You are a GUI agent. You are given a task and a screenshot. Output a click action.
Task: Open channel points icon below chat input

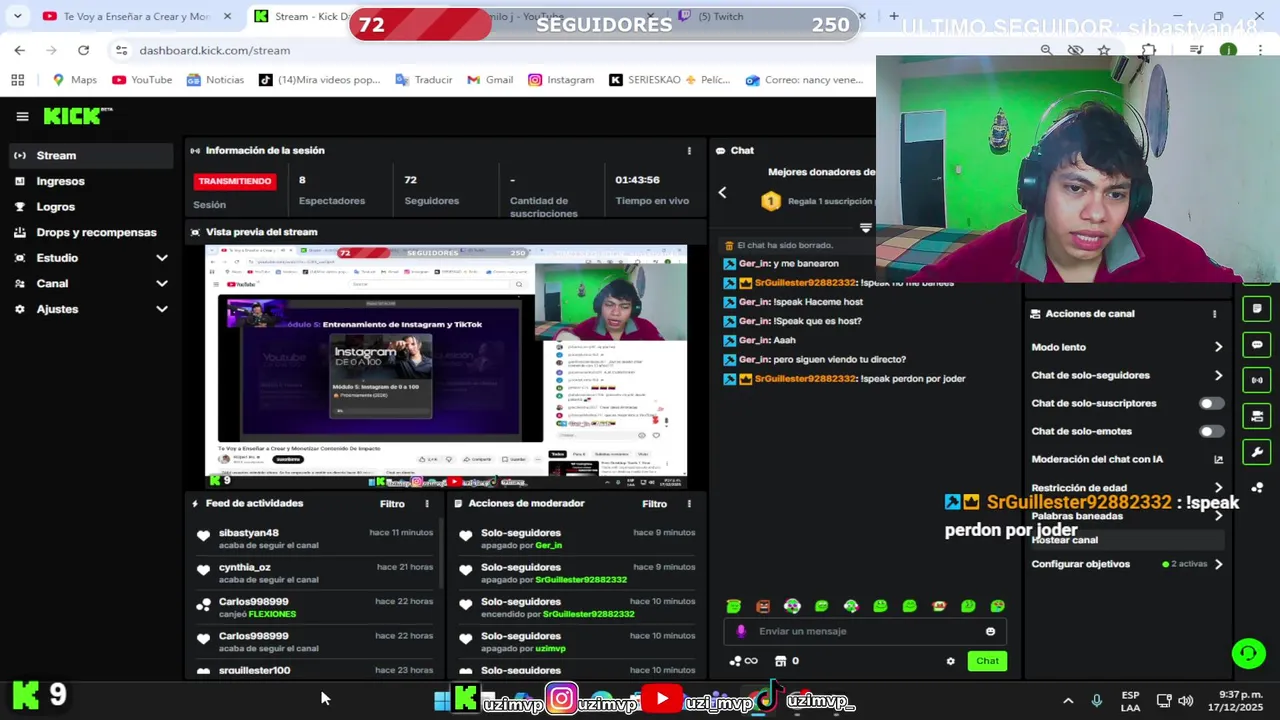[x=743, y=661]
